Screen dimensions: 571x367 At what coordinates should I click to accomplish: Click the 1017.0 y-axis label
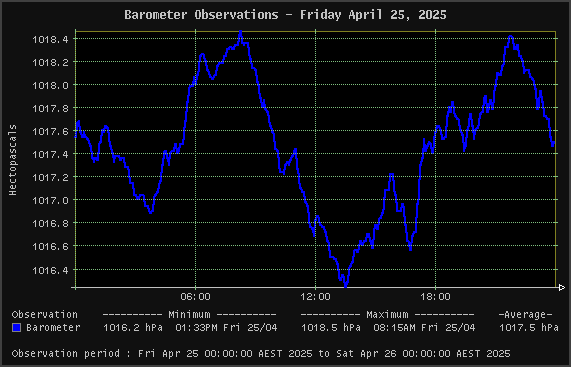(50, 200)
